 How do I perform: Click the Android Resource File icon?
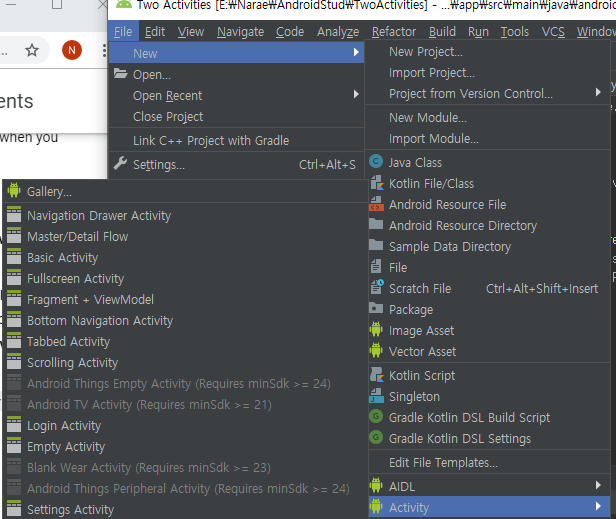[376, 204]
